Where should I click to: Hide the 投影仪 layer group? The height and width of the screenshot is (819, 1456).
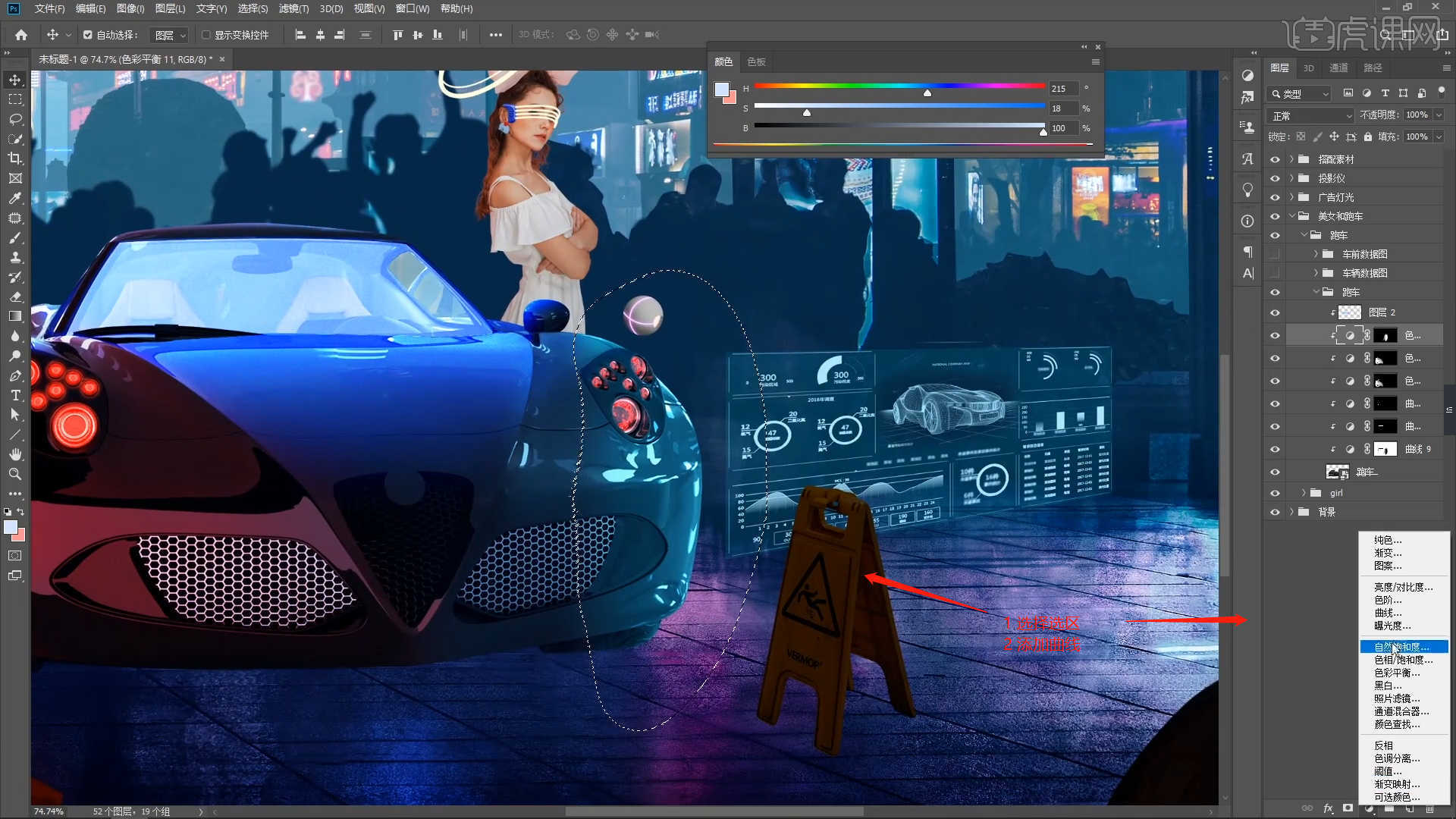click(1275, 178)
